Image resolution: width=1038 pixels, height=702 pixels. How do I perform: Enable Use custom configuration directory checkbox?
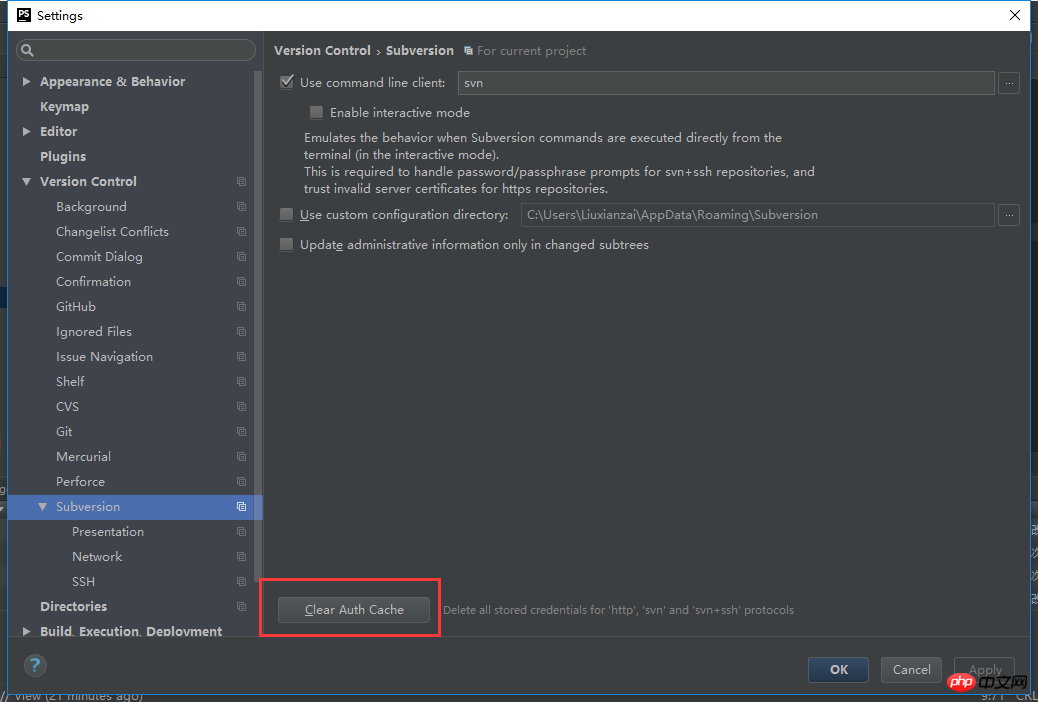(x=287, y=215)
